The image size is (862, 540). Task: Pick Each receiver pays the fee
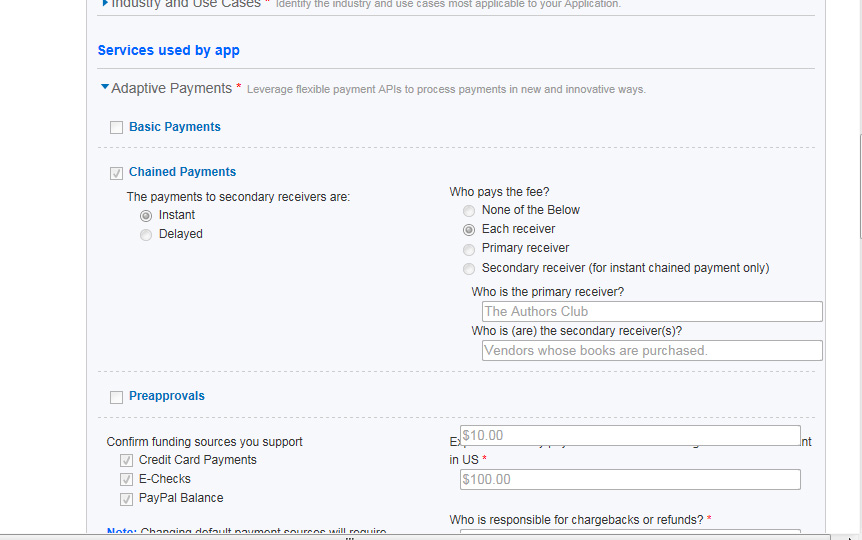(469, 229)
